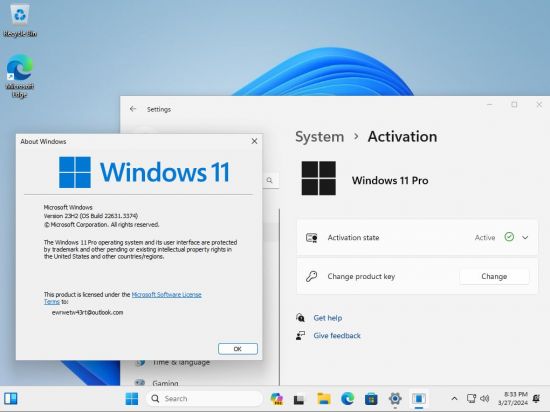The height and width of the screenshot is (412, 550).
Task: Click the Settings search magnifier icon
Action: coord(269,180)
